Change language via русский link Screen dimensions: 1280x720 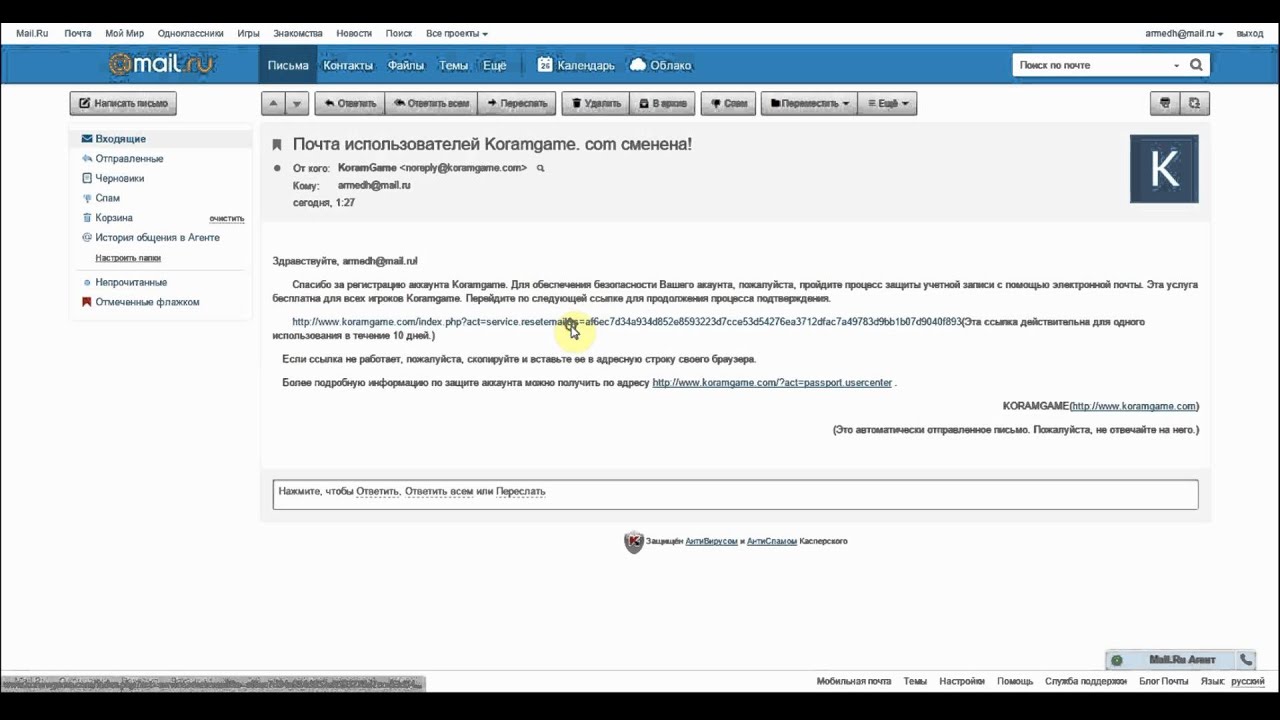(1247, 681)
